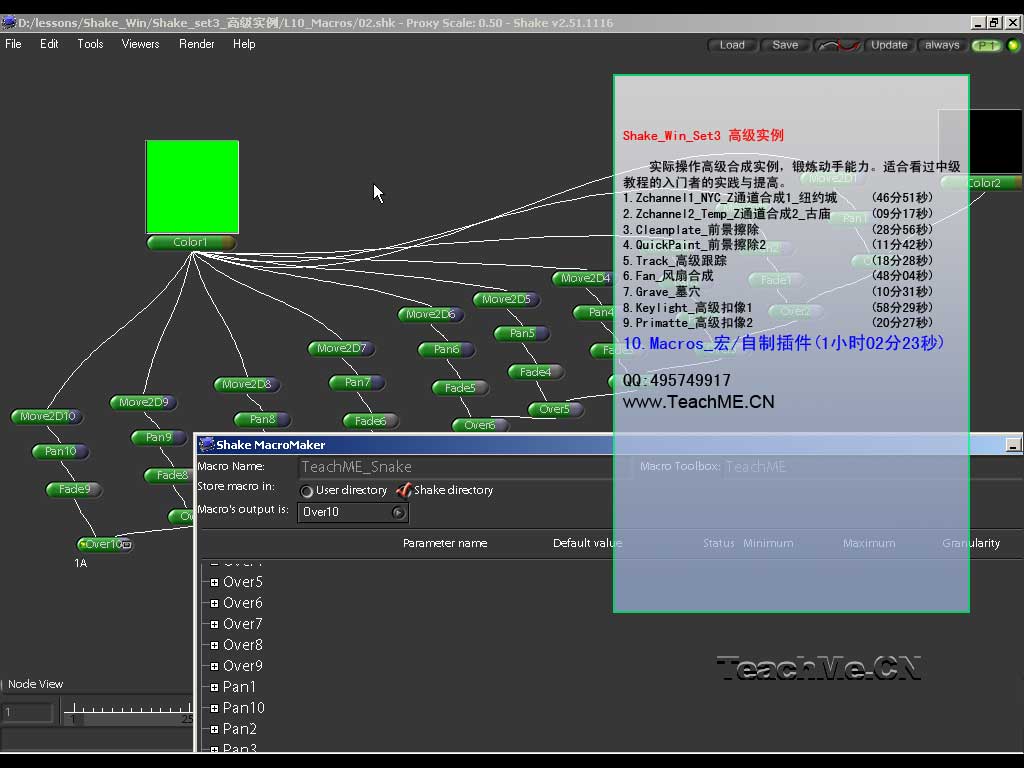Select the Over5 node
Image resolution: width=1024 pixels, height=768 pixels.
pyautogui.click(x=555, y=409)
